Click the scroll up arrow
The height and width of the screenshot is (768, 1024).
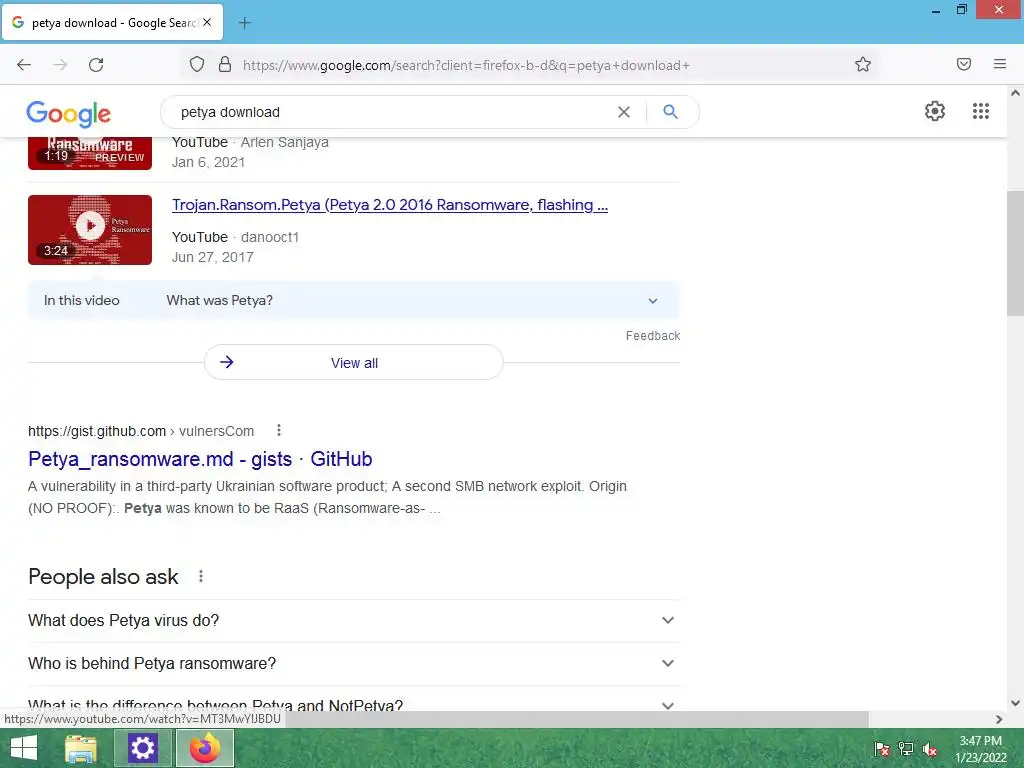click(1015, 93)
